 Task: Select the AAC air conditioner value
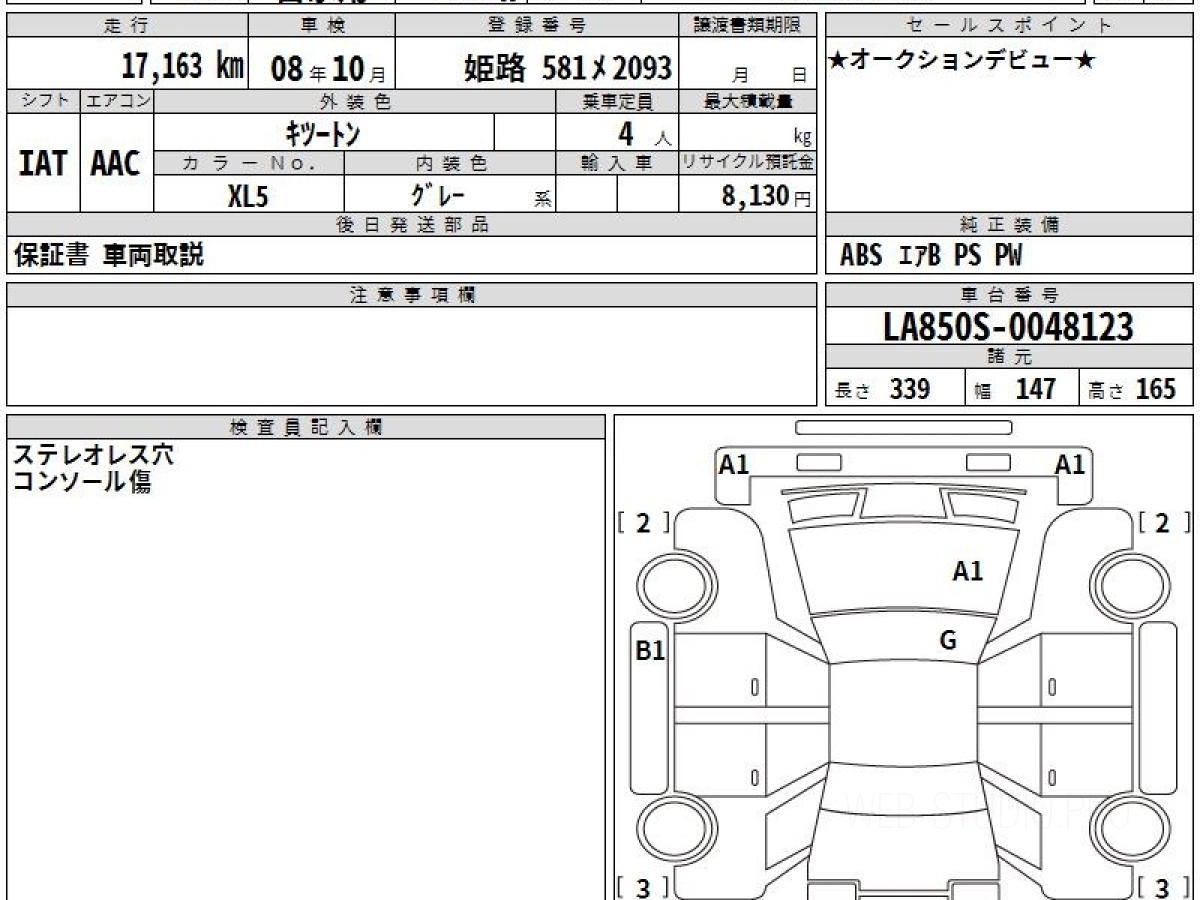pos(116,163)
